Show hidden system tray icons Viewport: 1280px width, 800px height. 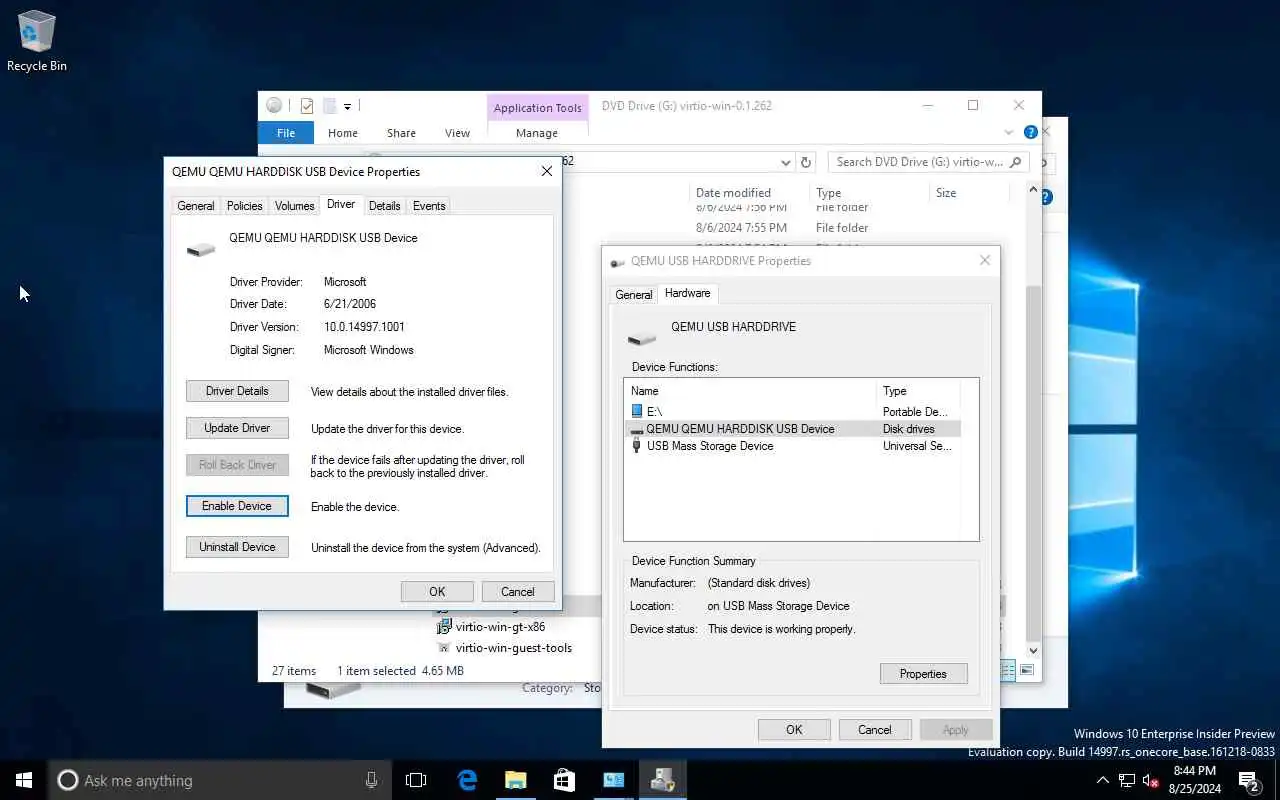[x=1102, y=780]
